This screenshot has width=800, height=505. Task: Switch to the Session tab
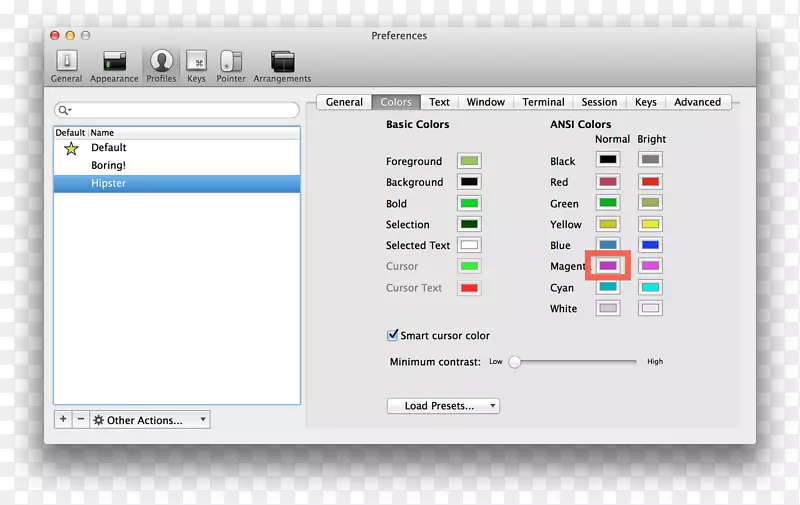pyautogui.click(x=599, y=102)
